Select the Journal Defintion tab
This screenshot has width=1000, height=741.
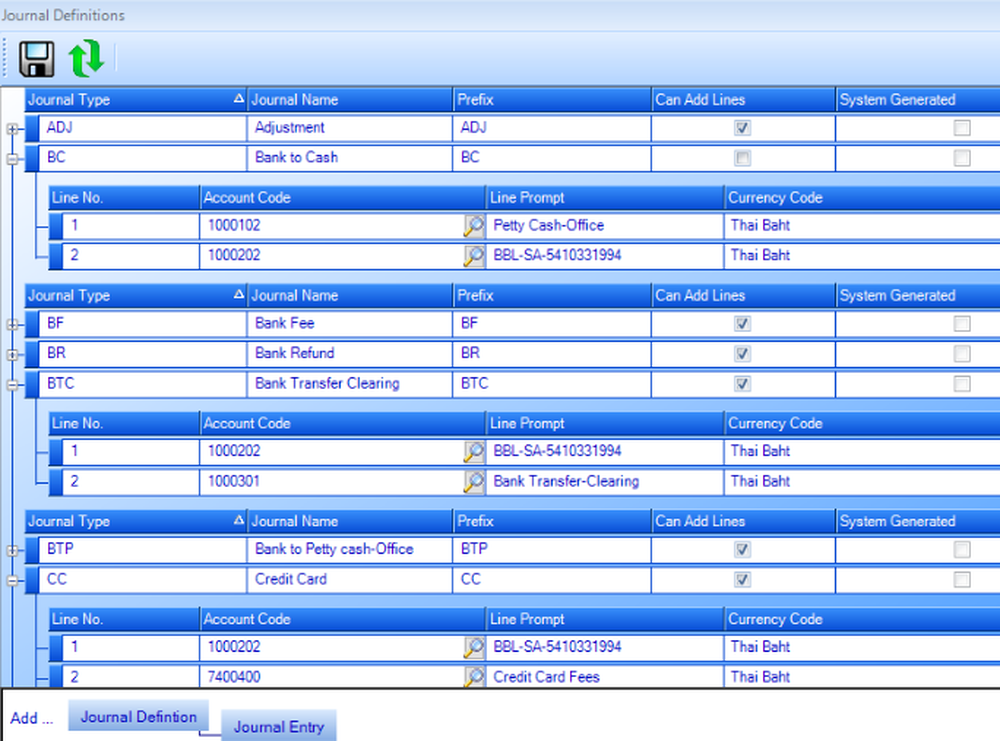pos(137,716)
